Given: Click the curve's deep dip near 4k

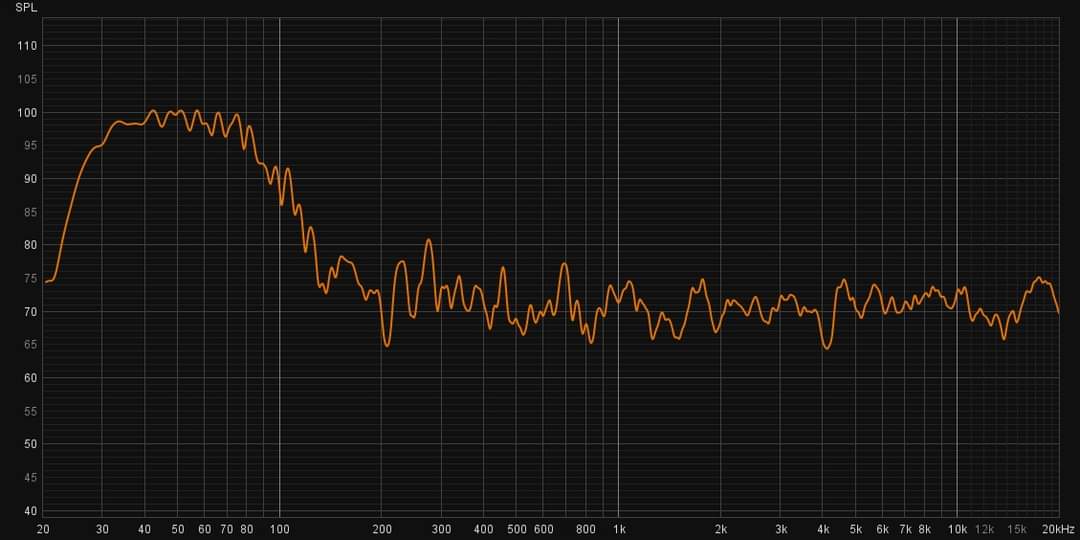Looking at the screenshot, I should 826,348.
